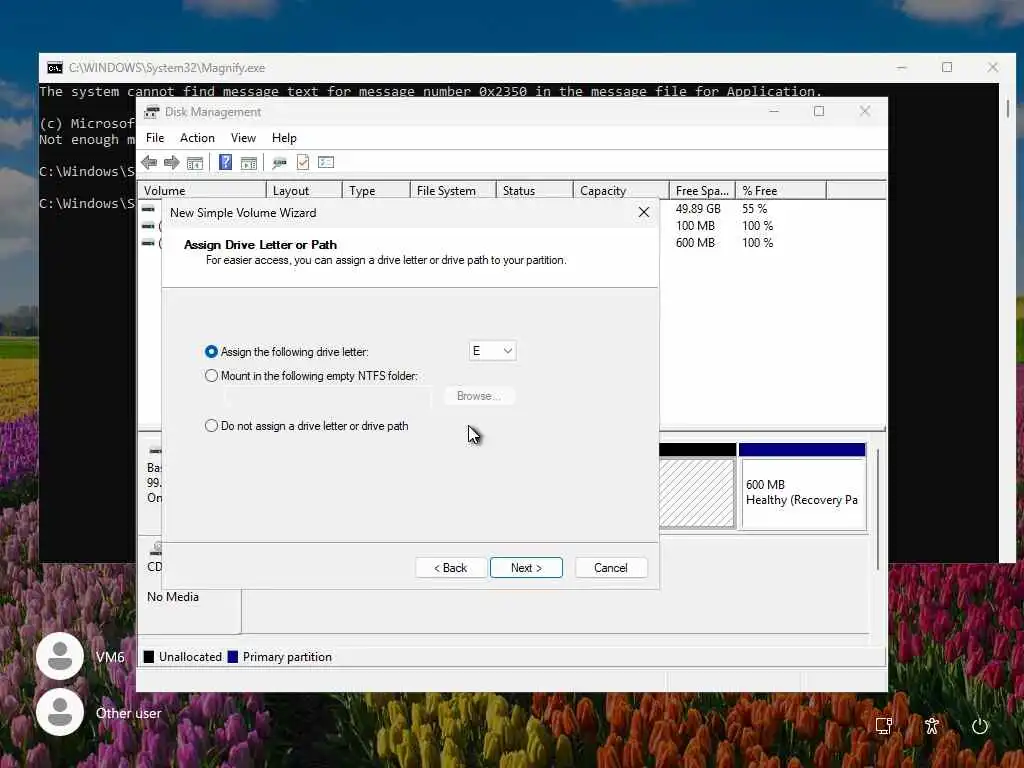
Task: Click the disk pane vertical scrollbar
Action: (x=878, y=509)
